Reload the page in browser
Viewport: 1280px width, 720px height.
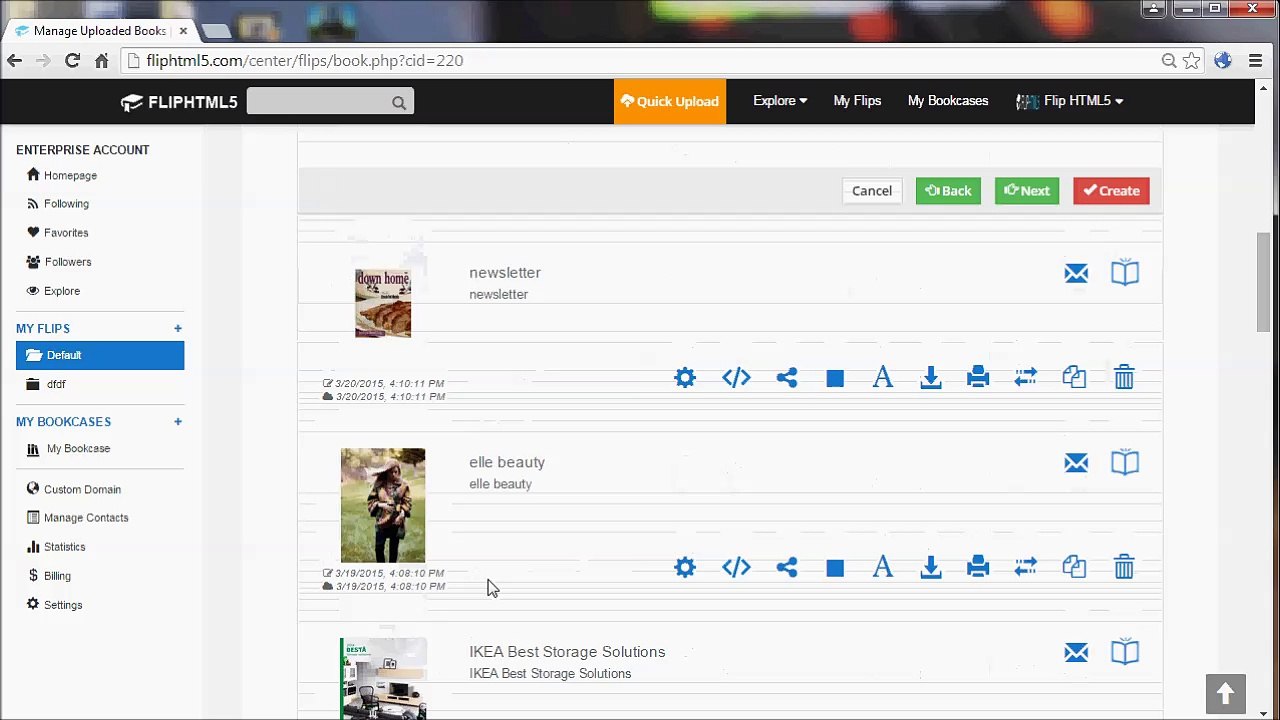point(72,61)
